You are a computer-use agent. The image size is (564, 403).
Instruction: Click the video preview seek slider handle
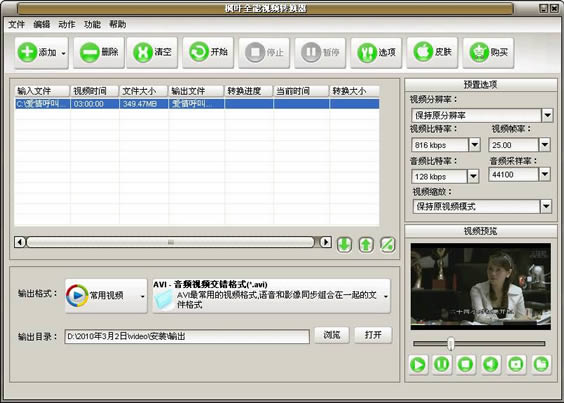[451, 344]
